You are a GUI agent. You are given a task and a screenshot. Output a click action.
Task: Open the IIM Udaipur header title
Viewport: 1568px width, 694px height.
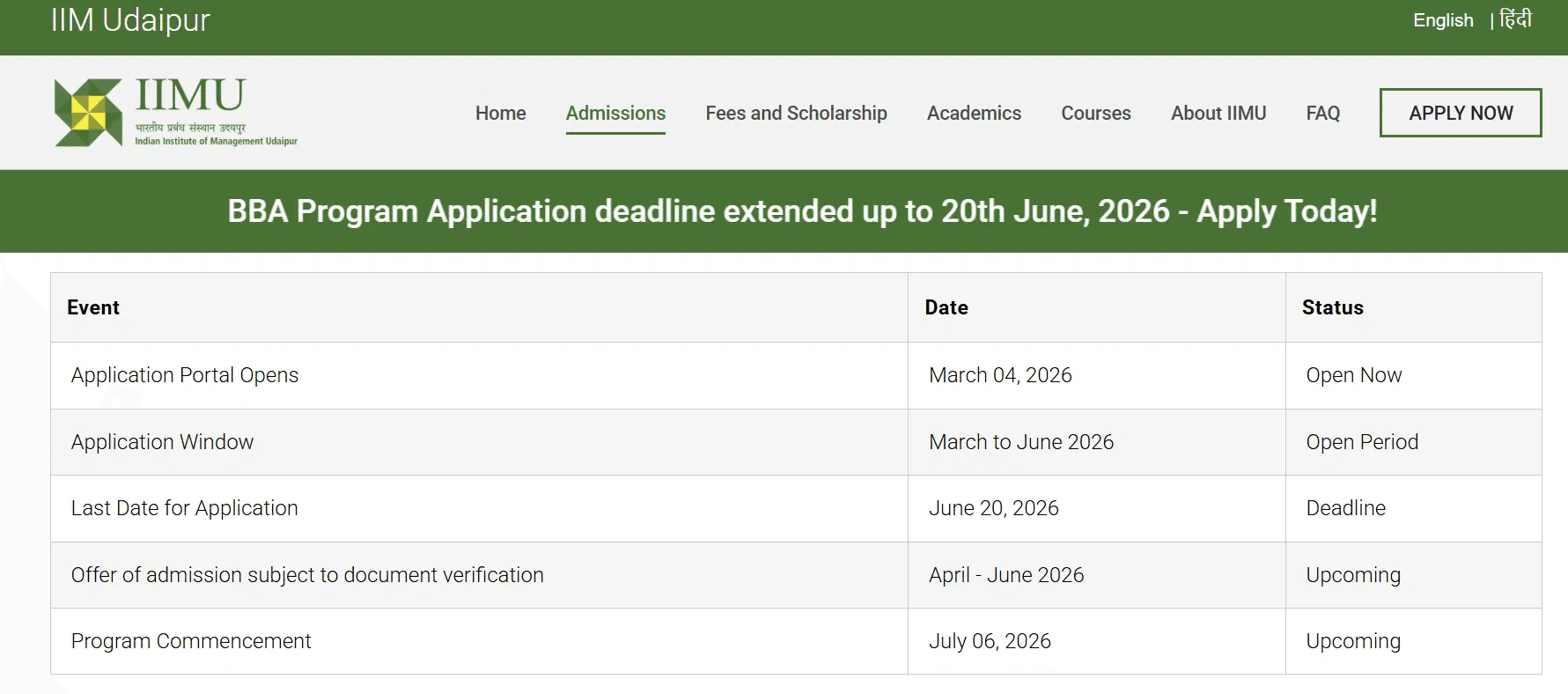[x=130, y=20]
